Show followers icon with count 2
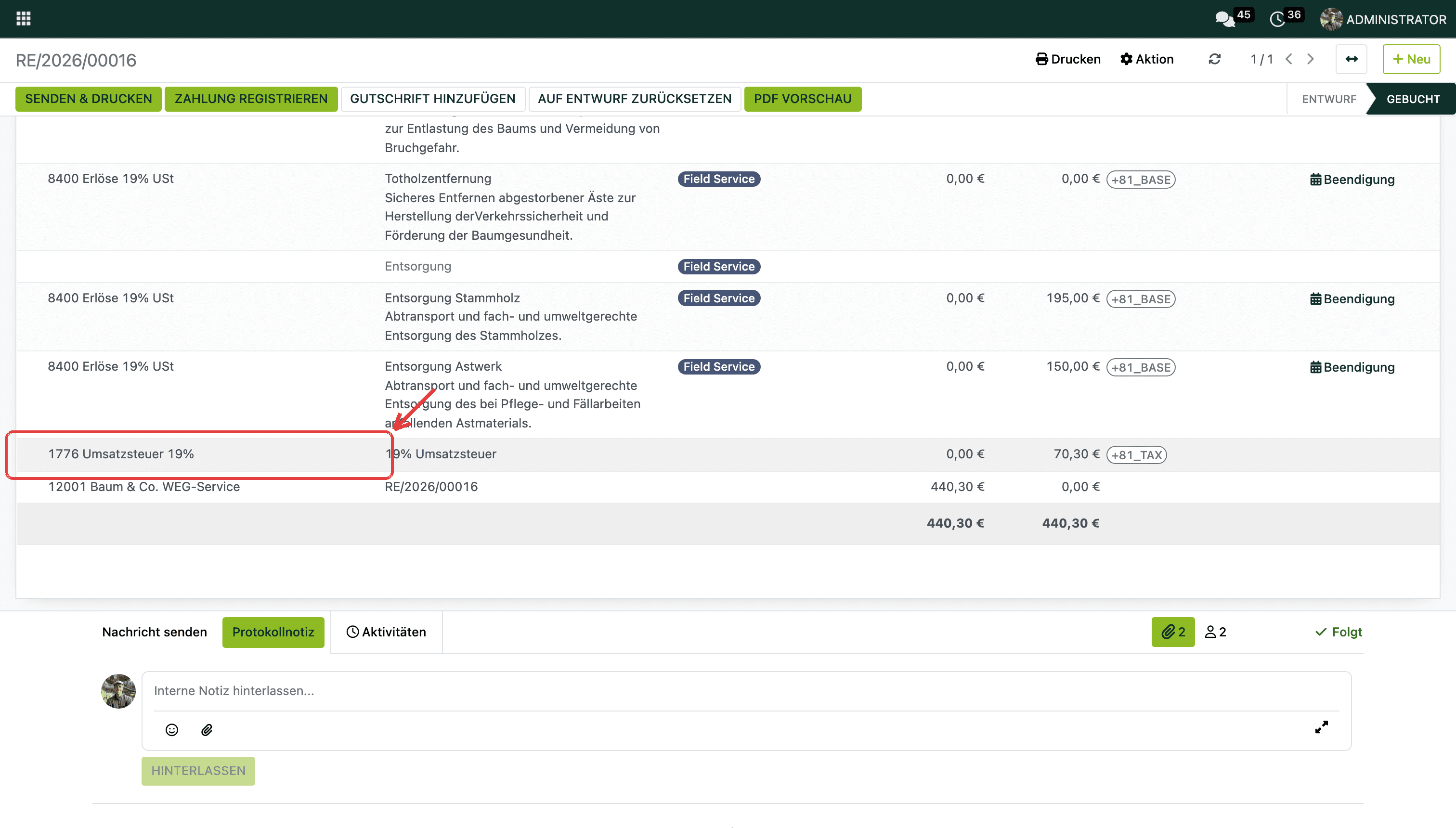 [1215, 633]
